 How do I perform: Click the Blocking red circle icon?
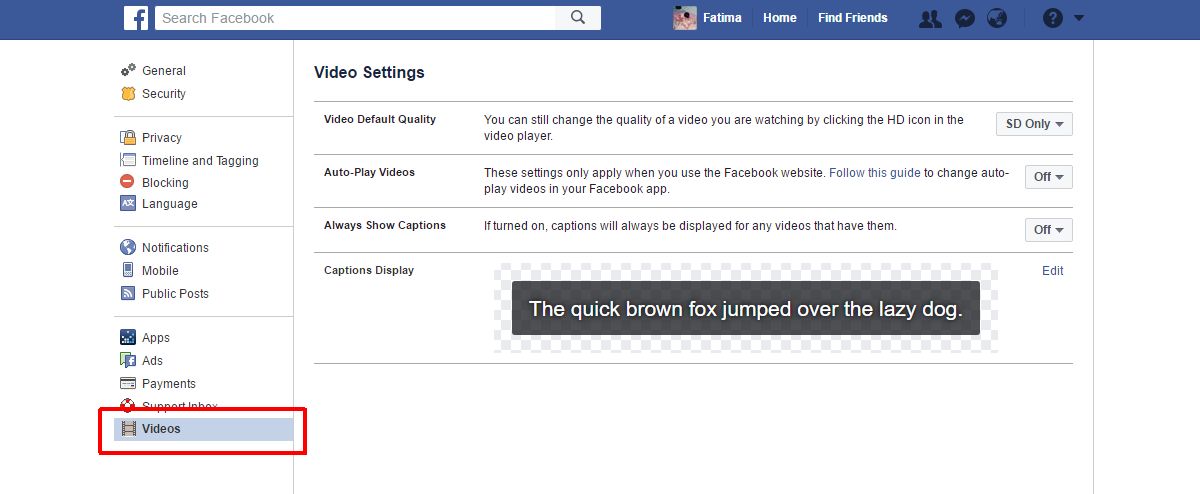[128, 182]
